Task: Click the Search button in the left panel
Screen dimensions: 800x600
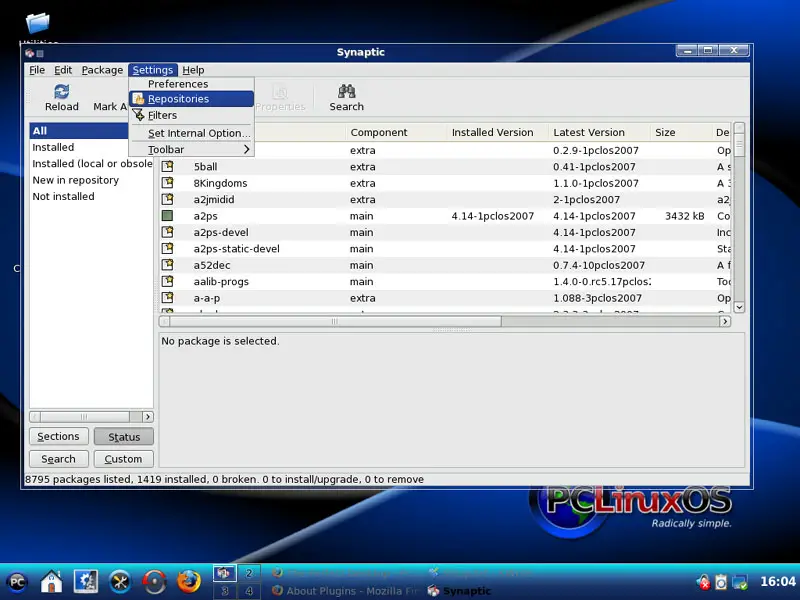Action: click(59, 459)
